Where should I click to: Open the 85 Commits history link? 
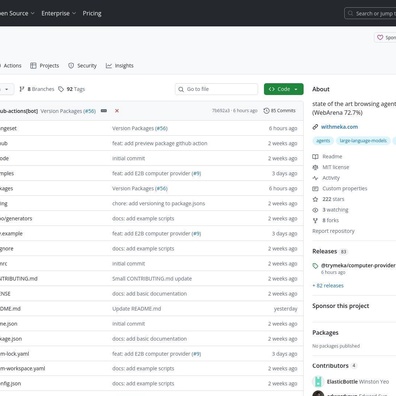pyautogui.click(x=279, y=110)
